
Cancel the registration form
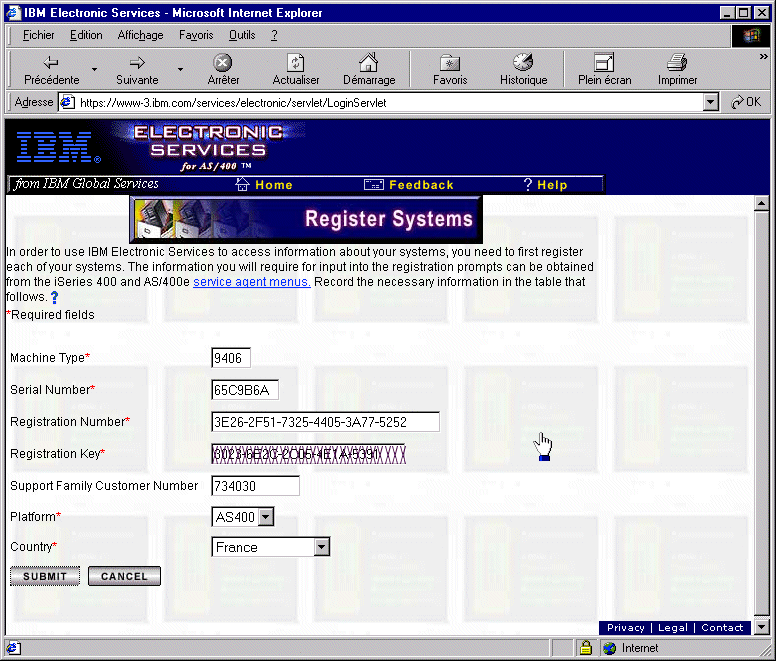point(124,576)
